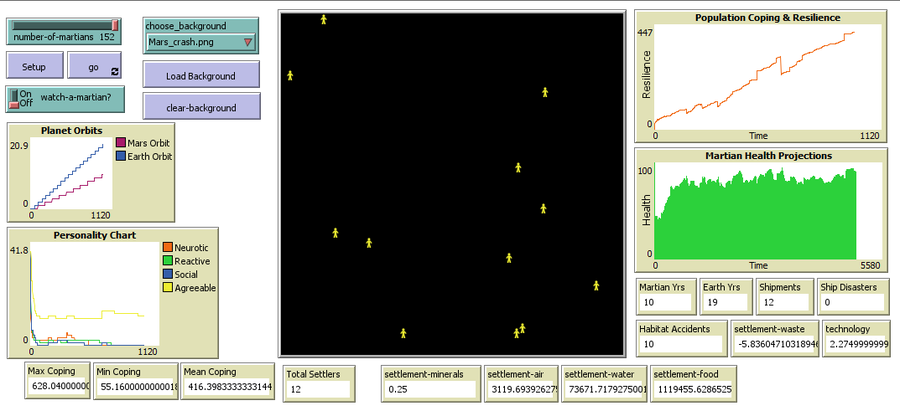The height and width of the screenshot is (416, 900).
Task: Click the green health histogram plot area
Action: point(767,211)
